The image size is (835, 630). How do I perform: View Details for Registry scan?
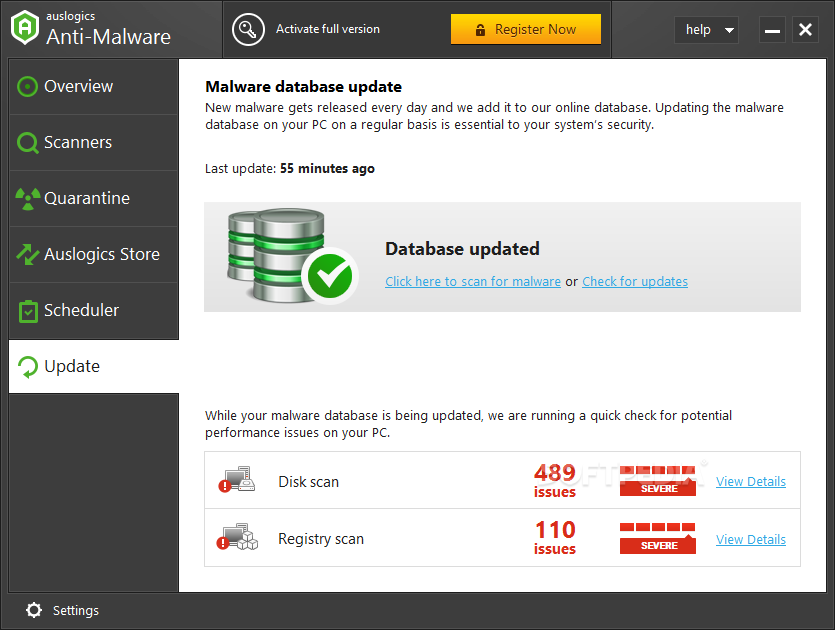751,539
